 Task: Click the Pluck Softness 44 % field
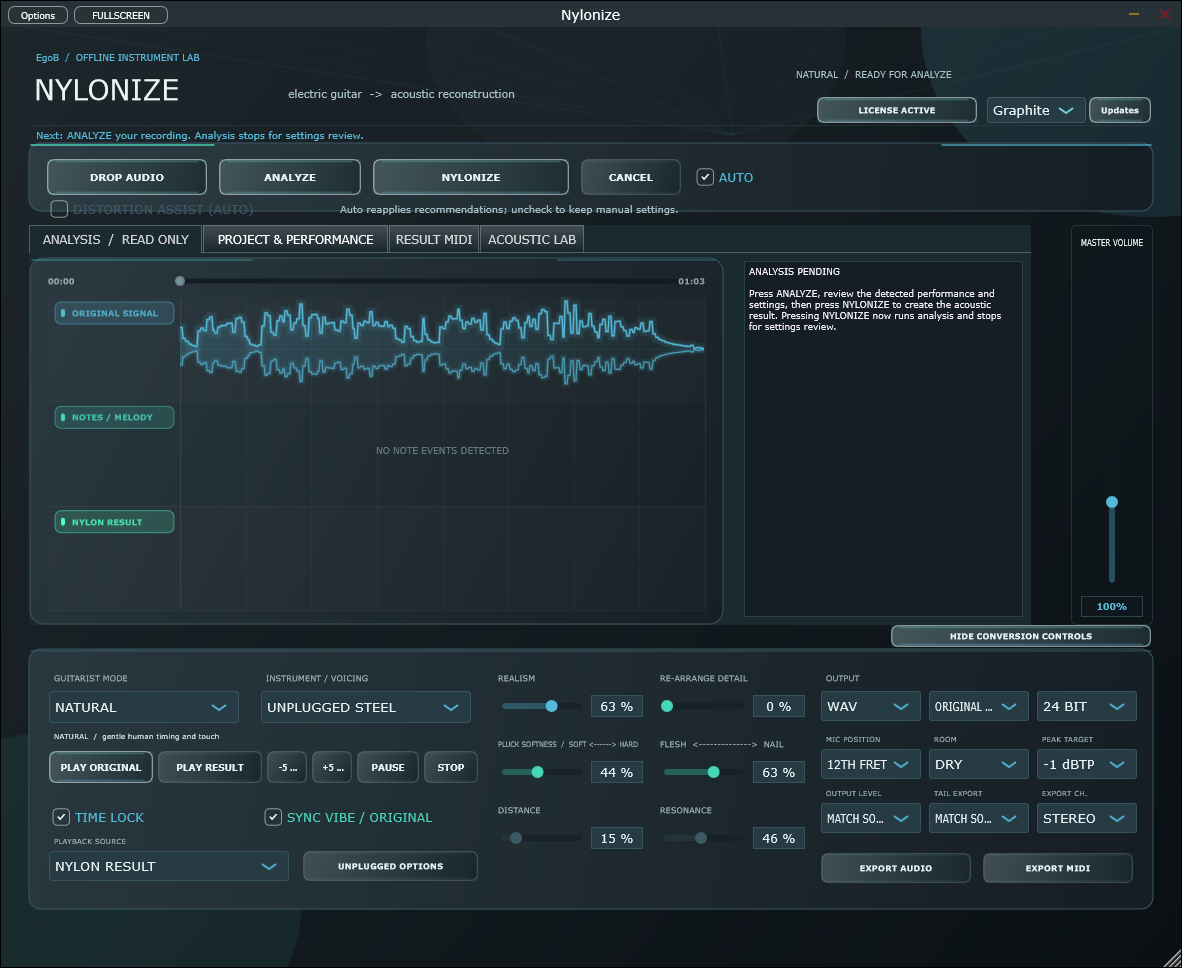(617, 772)
